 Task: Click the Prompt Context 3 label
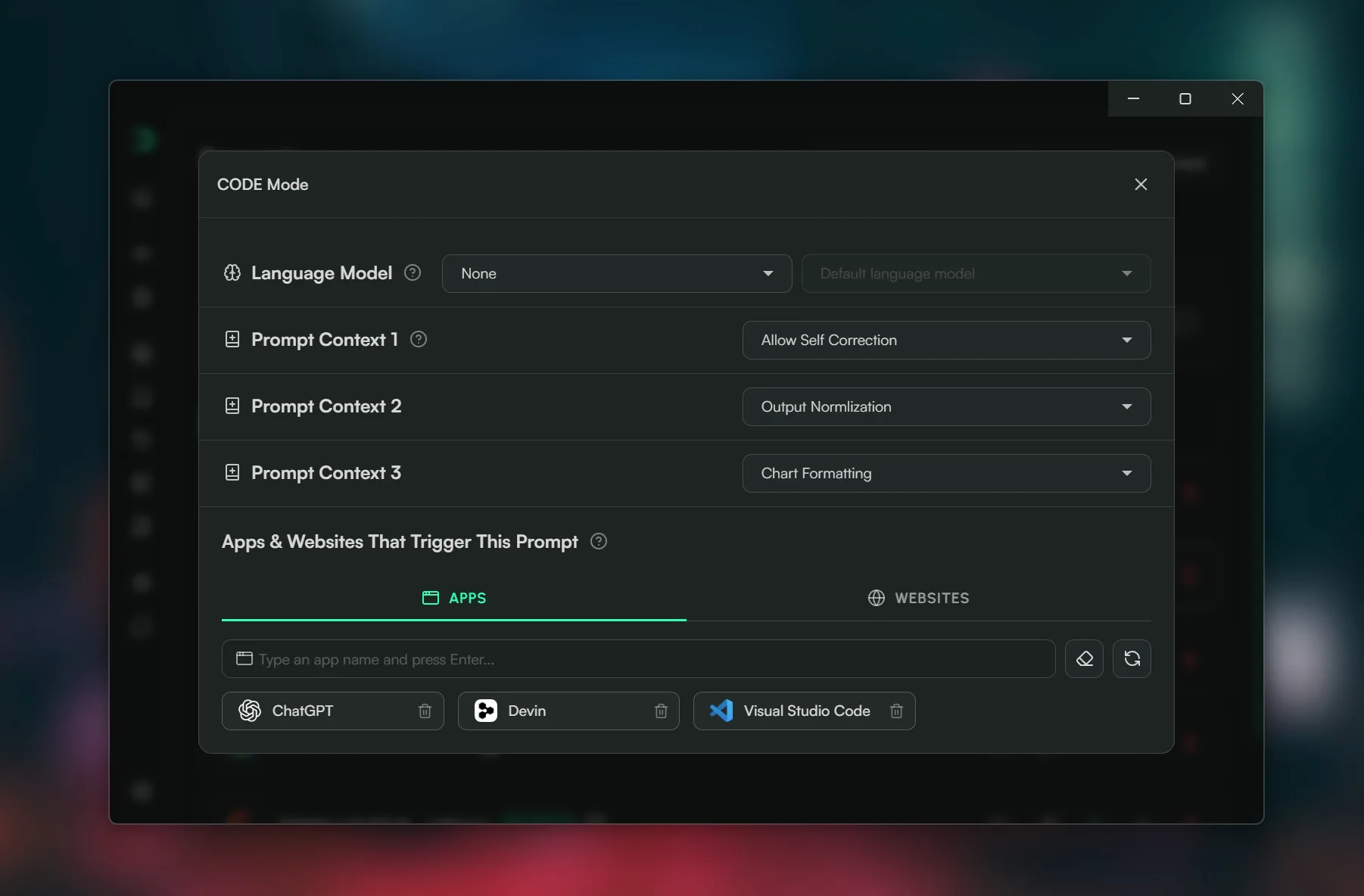pos(326,472)
